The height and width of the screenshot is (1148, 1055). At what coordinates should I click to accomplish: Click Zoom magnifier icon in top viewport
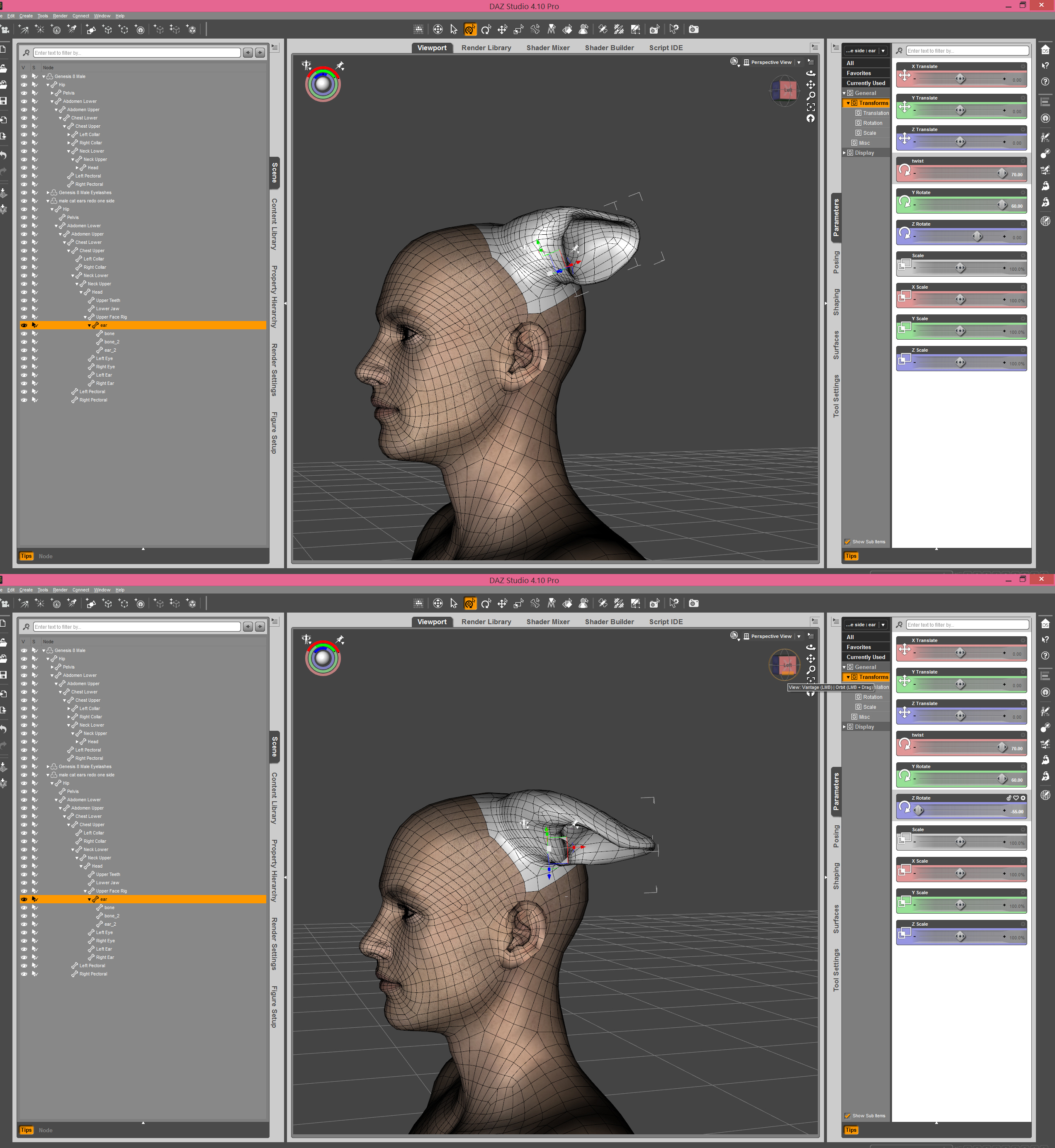point(811,96)
